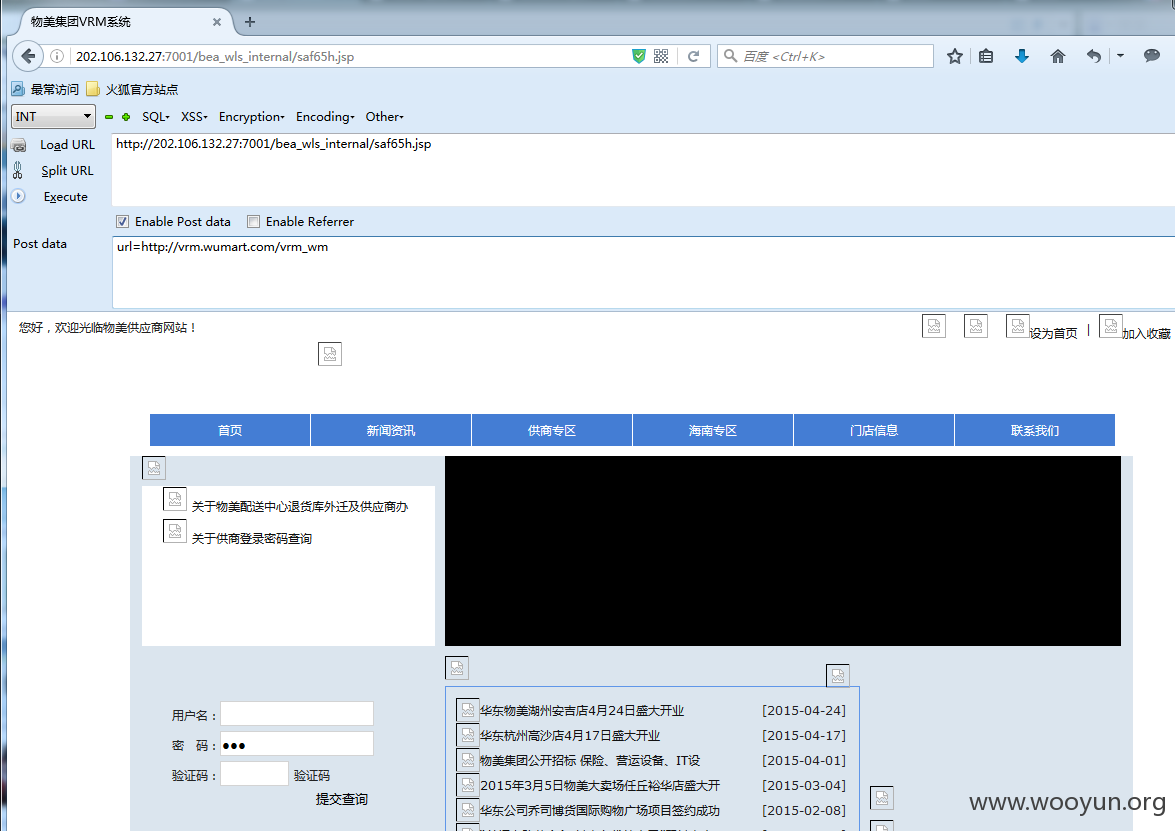Expand the XSS menu
1175x831 pixels.
(x=194, y=117)
